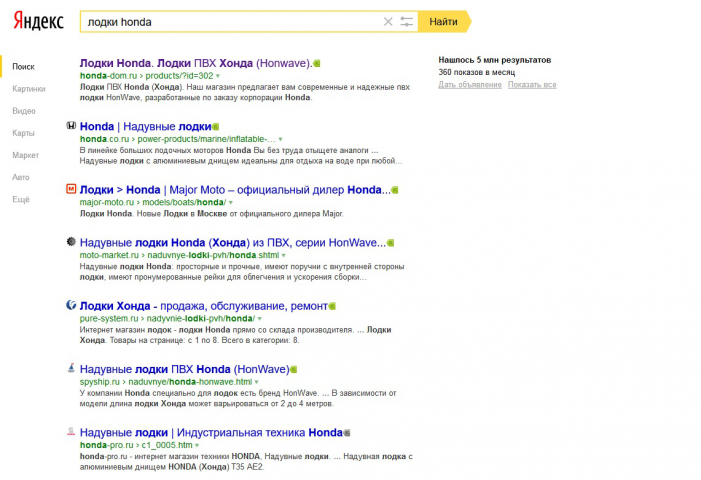This screenshot has height=480, width=701.
Task: Open 'Лодки Honda. Лодки ПВХ Хонда' result
Action: click(x=196, y=63)
